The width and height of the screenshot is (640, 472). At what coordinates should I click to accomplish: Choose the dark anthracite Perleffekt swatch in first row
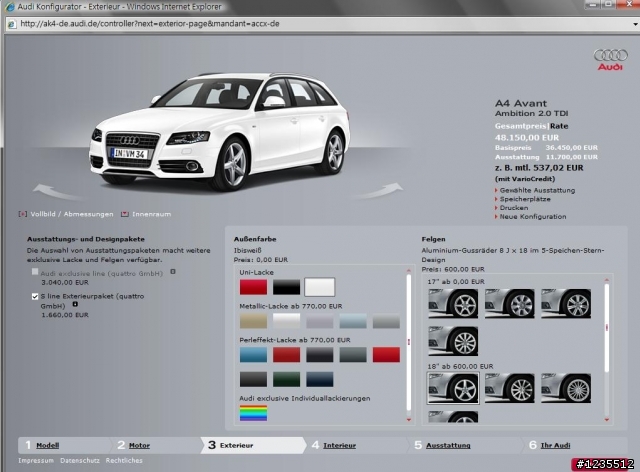[320, 355]
